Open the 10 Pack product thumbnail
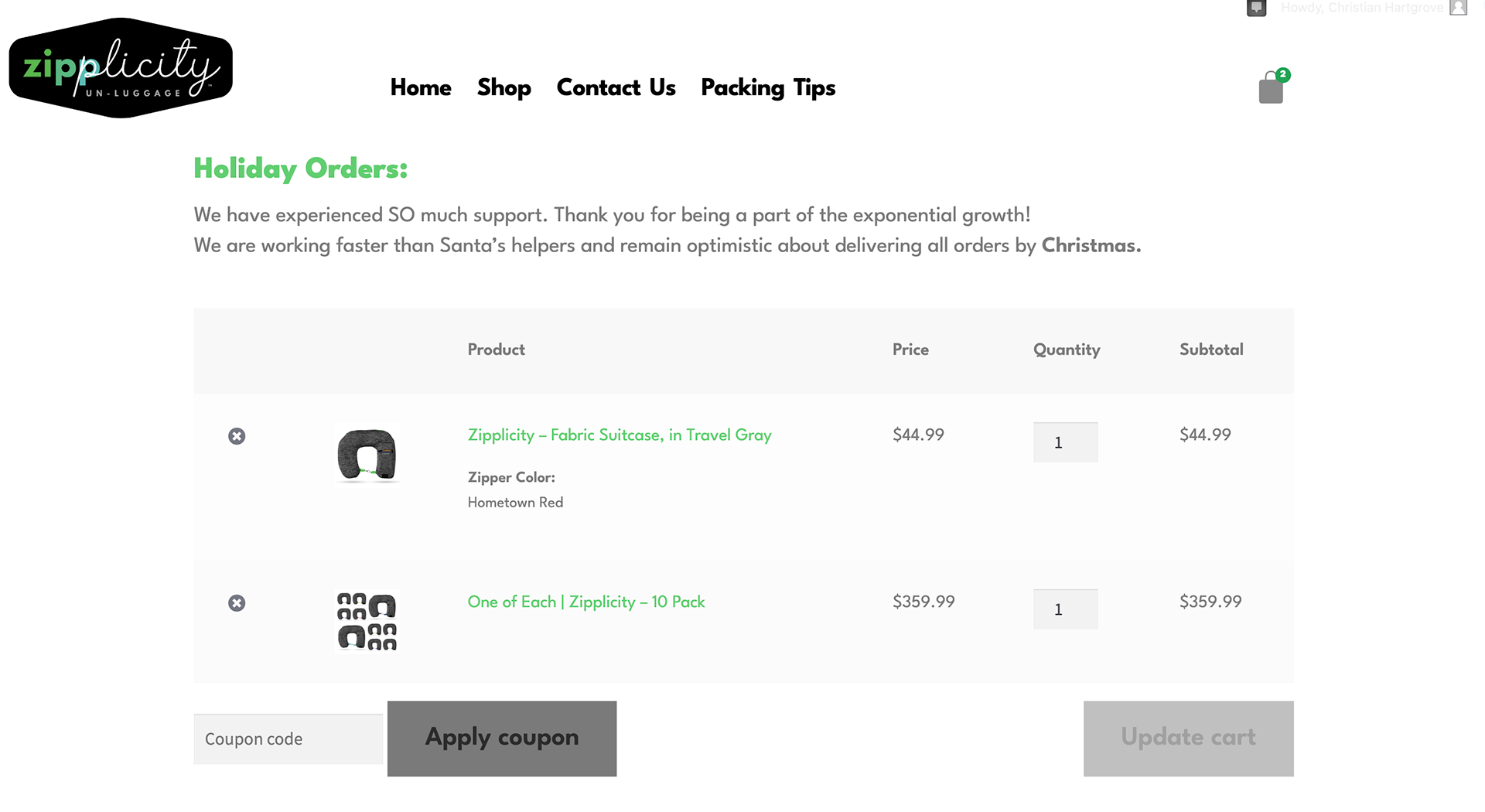The image size is (1485, 812). [x=367, y=622]
